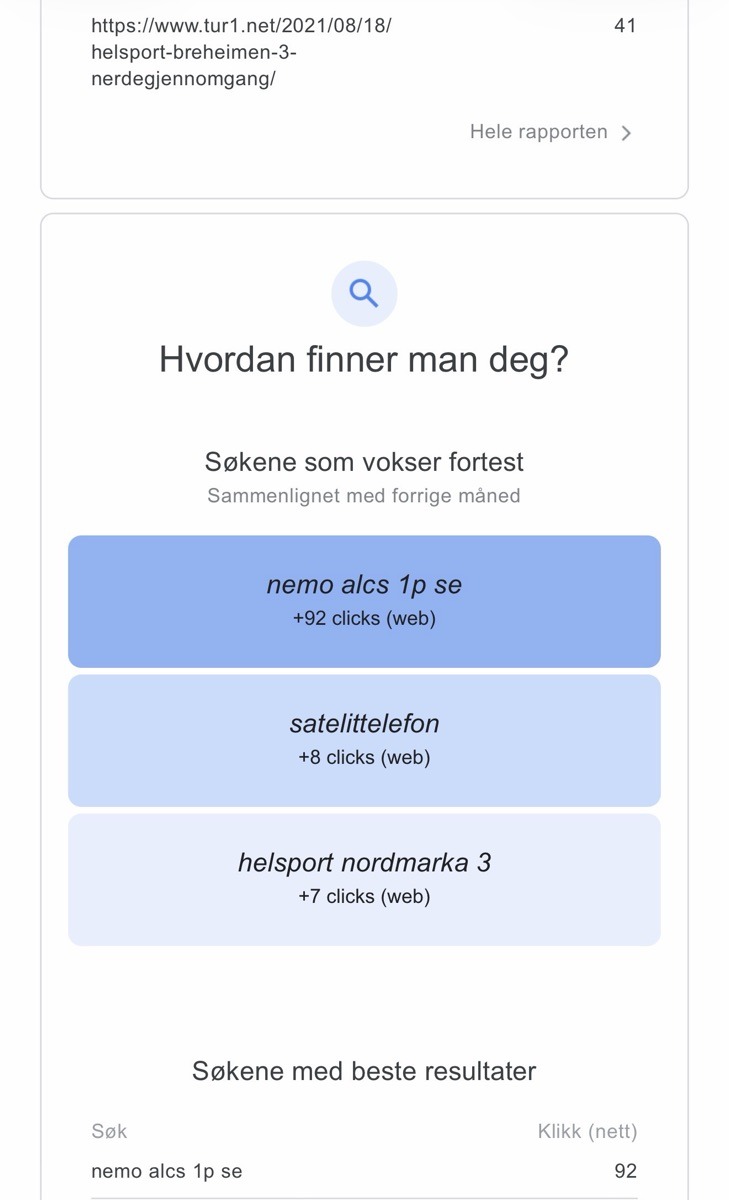Click "Sammenlignet med forrige måned" caption
The image size is (729, 1200).
pyautogui.click(x=364, y=496)
